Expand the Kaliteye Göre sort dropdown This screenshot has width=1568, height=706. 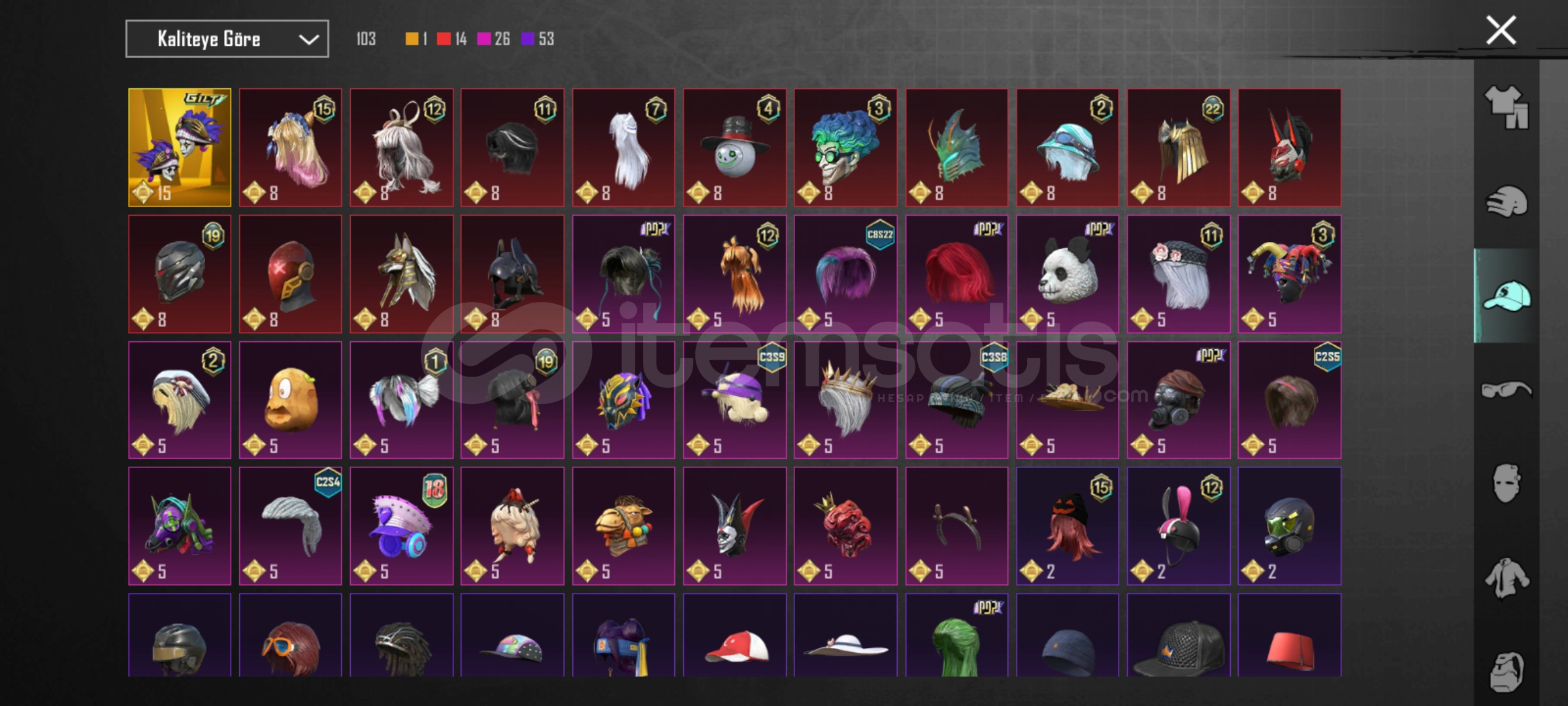click(227, 39)
